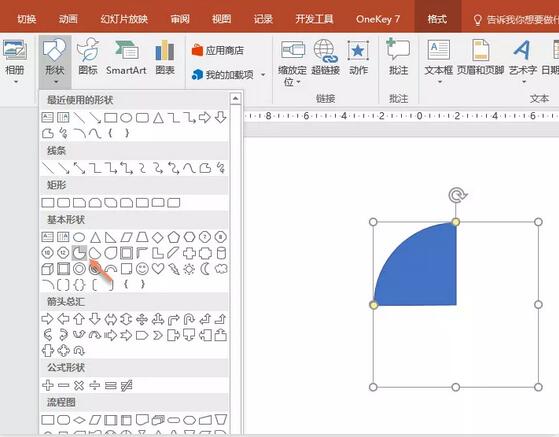Select the Heart shape
The height and width of the screenshot is (437, 559).
(158, 269)
